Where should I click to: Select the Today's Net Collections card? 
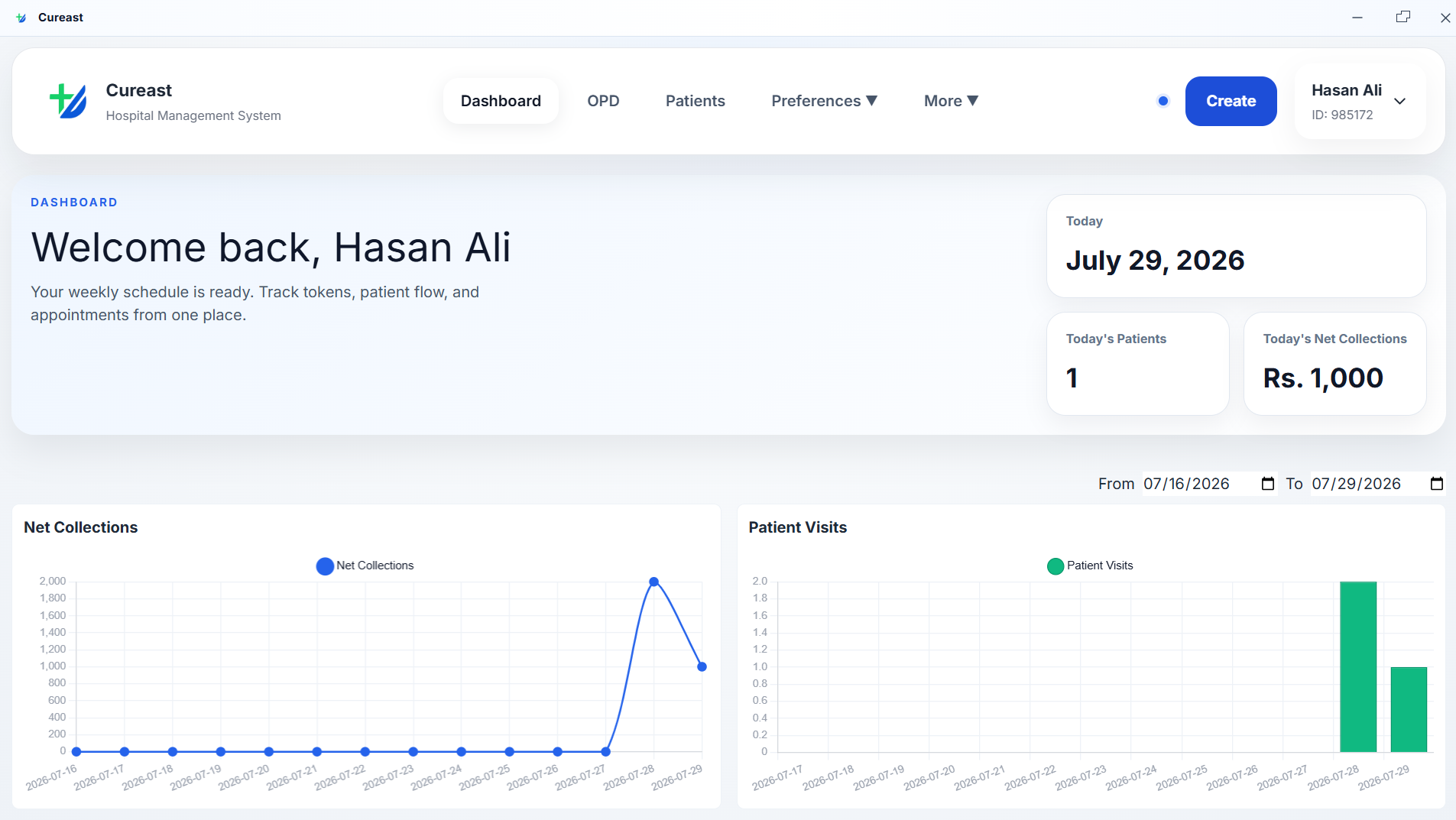(x=1335, y=364)
